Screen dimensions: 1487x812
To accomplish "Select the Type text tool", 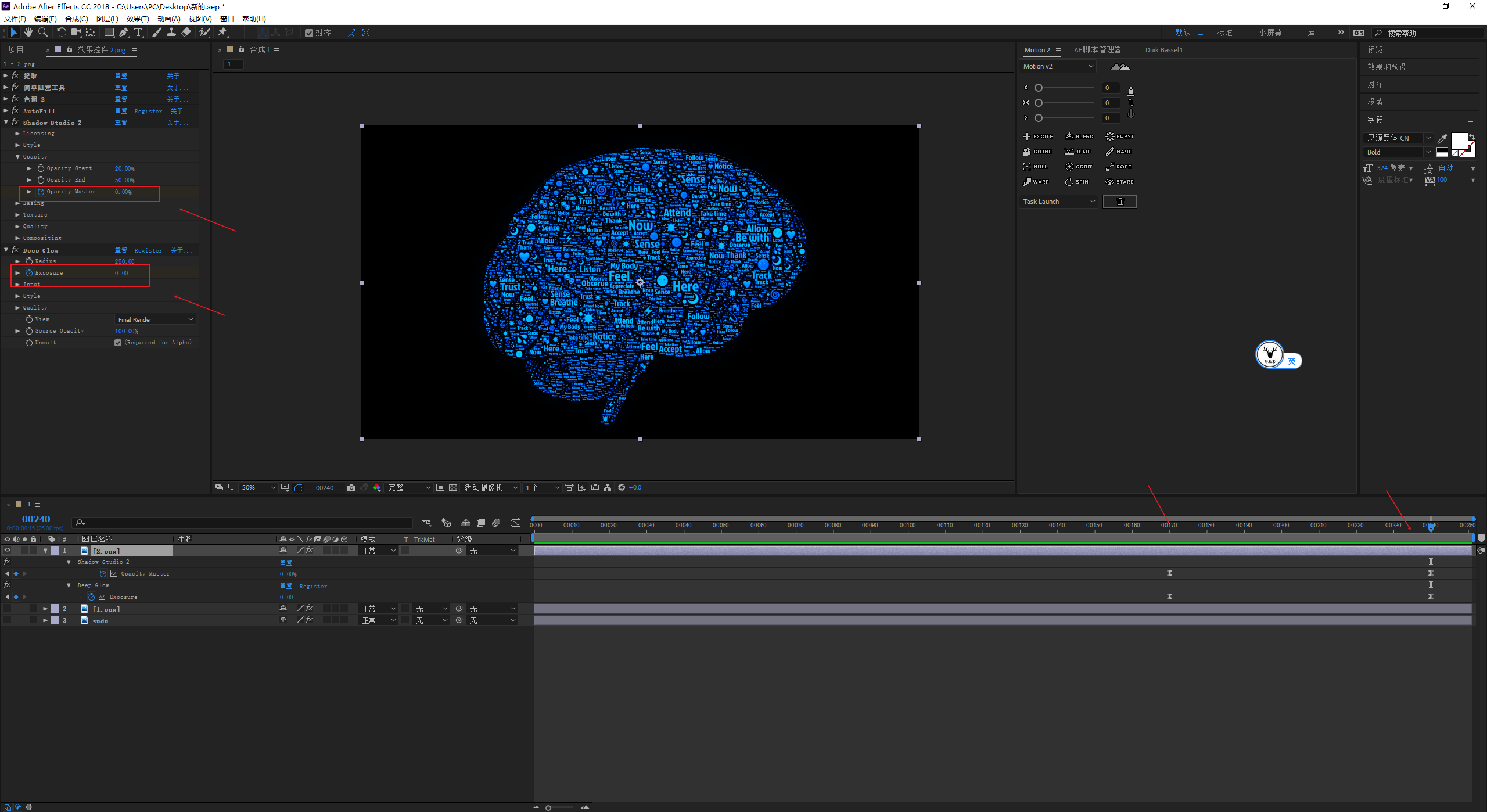I will pyautogui.click(x=138, y=33).
